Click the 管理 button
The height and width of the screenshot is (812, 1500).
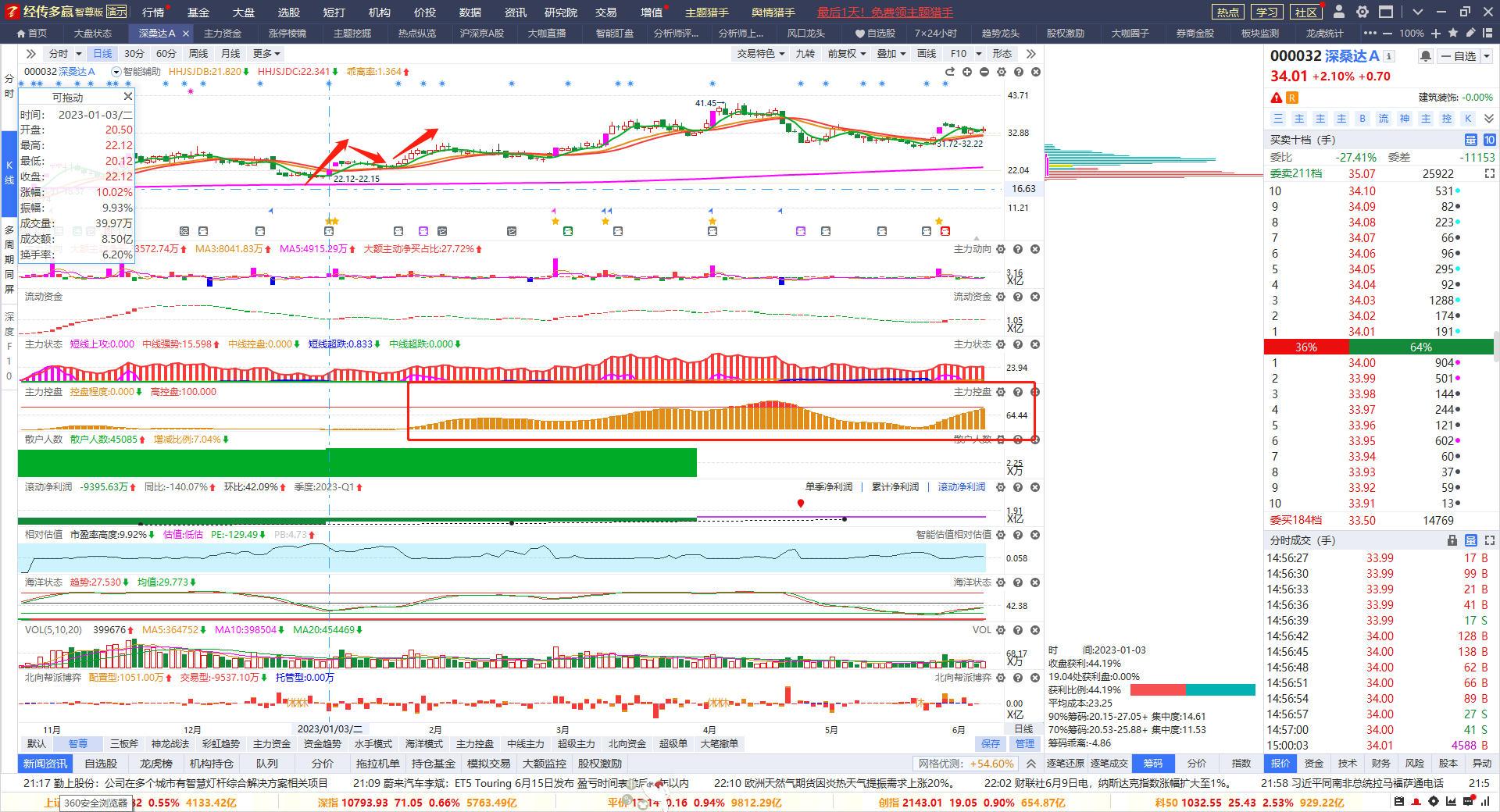point(1024,744)
